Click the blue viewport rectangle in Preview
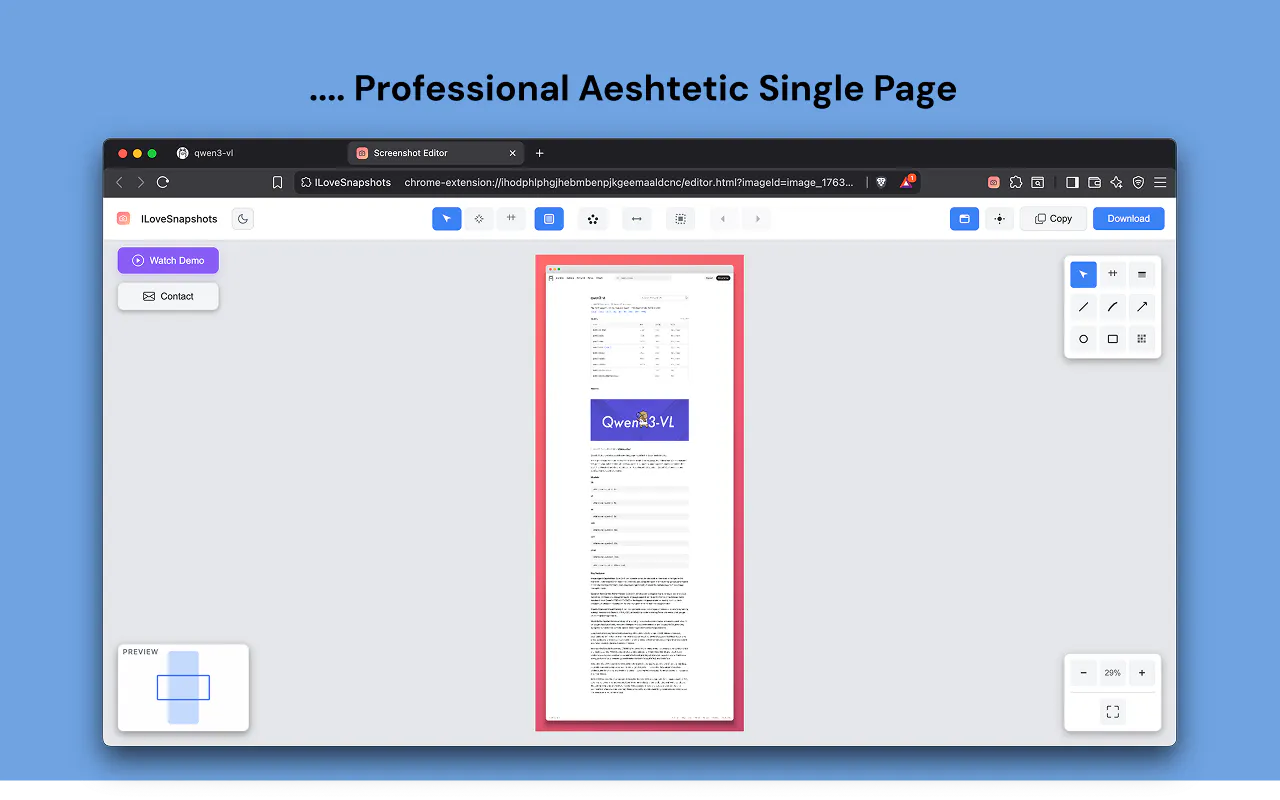The image size is (1280, 800). tap(183, 687)
